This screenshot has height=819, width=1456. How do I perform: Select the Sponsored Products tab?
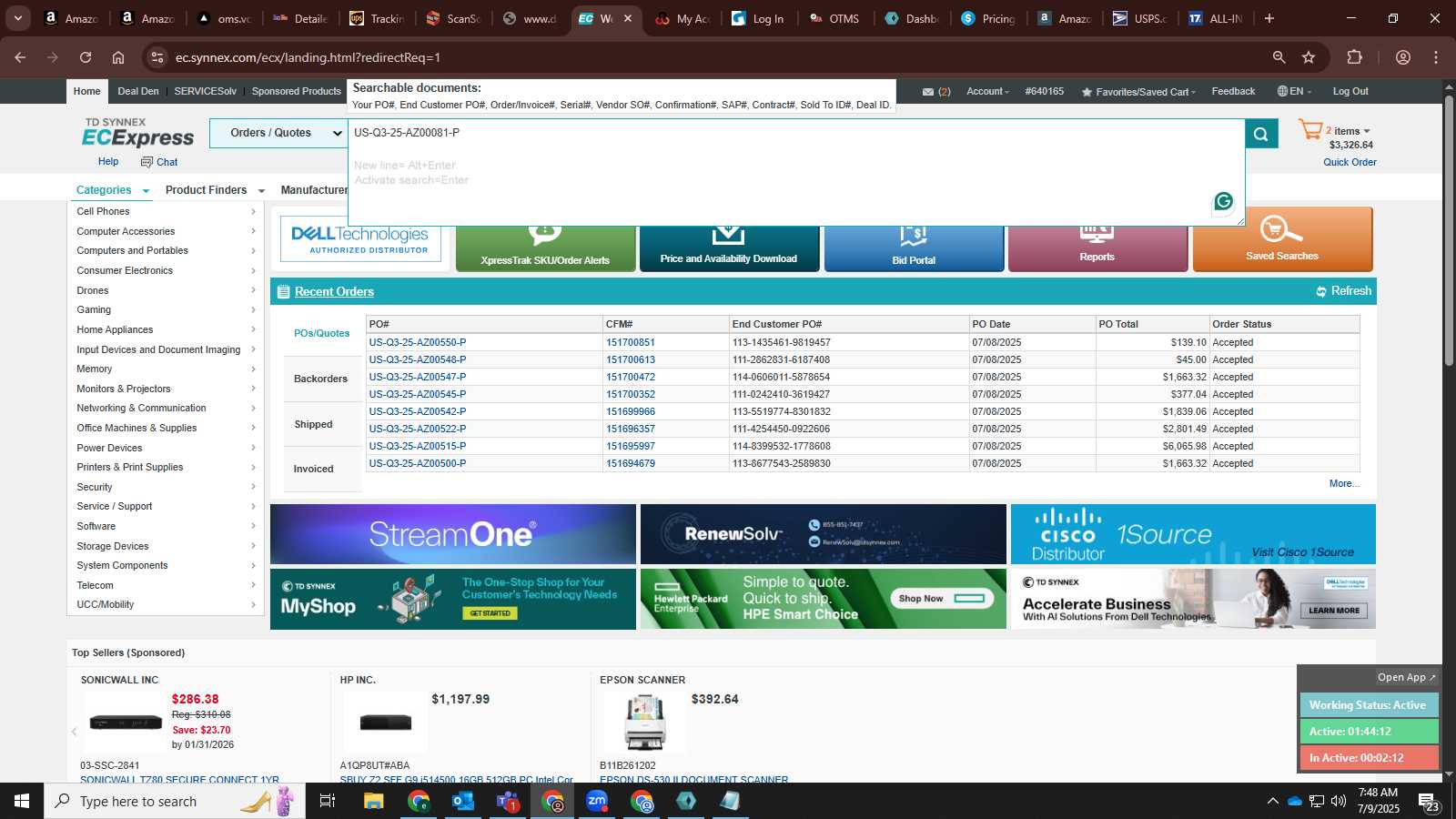pos(297,91)
